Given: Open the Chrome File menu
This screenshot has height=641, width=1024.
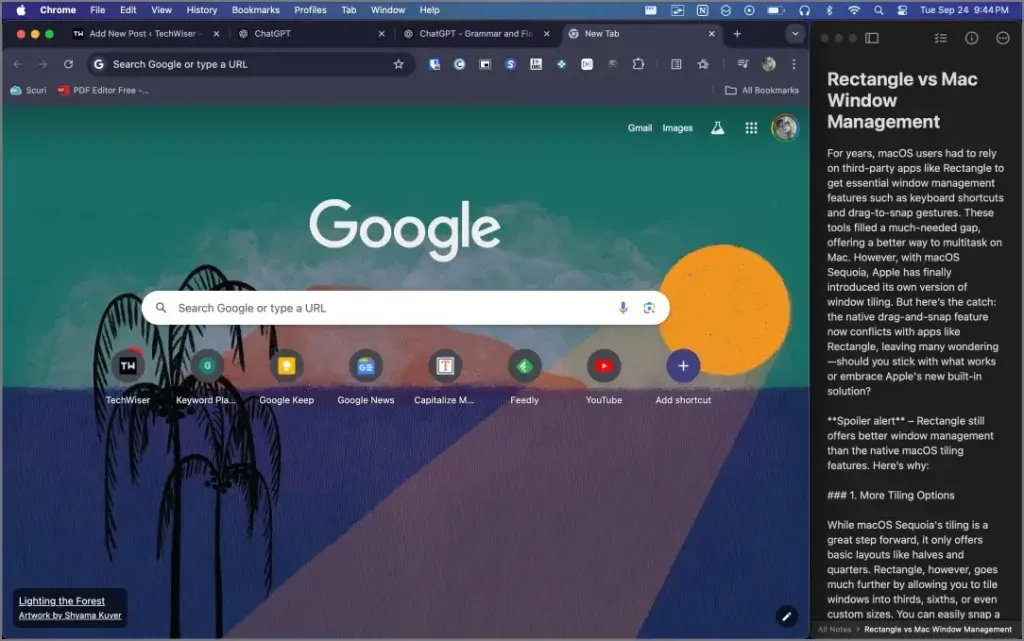Looking at the screenshot, I should coord(97,10).
